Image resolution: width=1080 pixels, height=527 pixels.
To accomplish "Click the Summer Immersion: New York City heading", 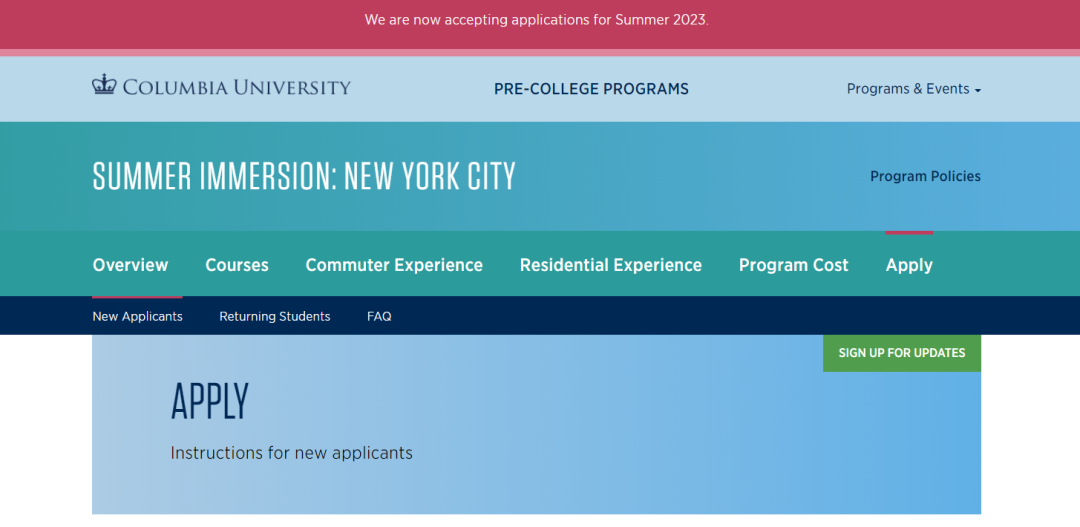I will point(304,176).
